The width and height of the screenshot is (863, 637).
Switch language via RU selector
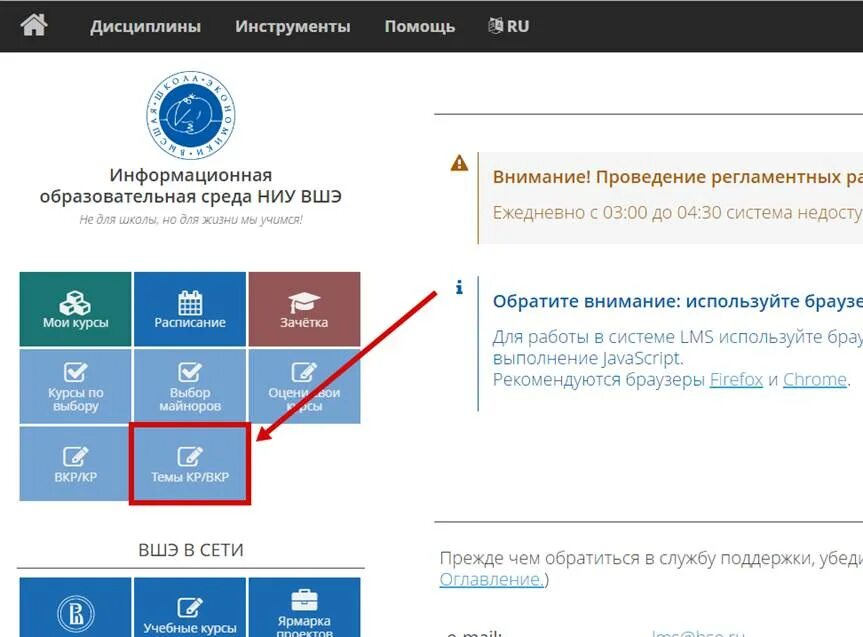(x=509, y=26)
